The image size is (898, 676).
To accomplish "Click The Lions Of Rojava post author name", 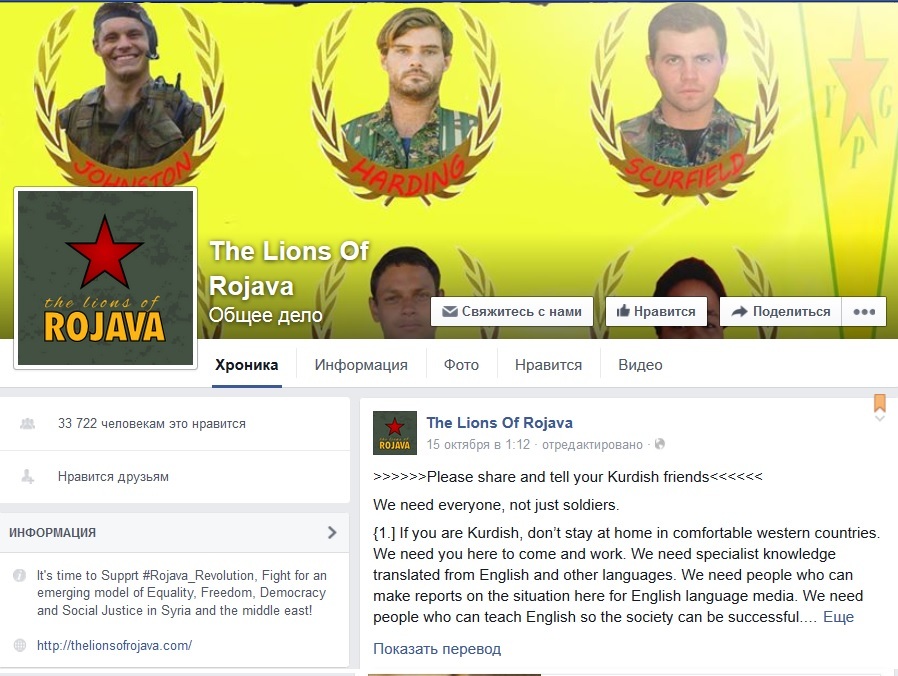I will click(499, 423).
